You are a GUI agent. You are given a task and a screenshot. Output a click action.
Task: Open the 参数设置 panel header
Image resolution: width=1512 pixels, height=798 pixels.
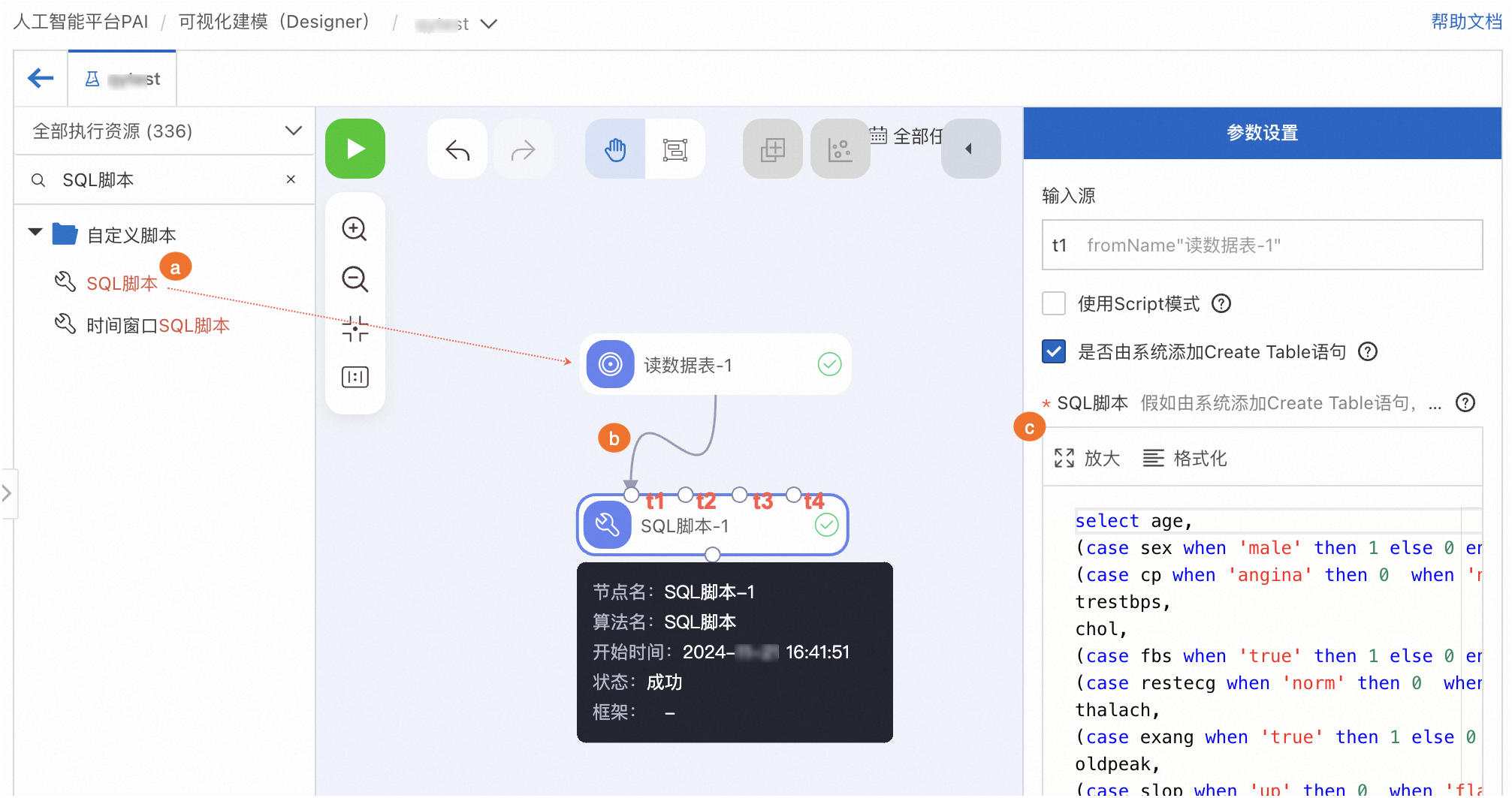click(x=1262, y=133)
